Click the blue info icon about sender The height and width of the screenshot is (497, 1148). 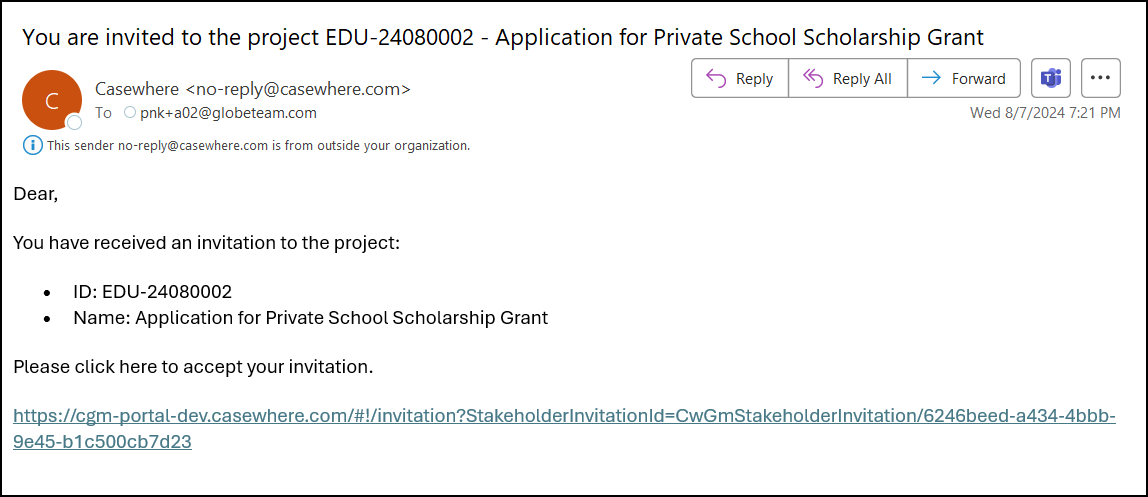pos(33,146)
